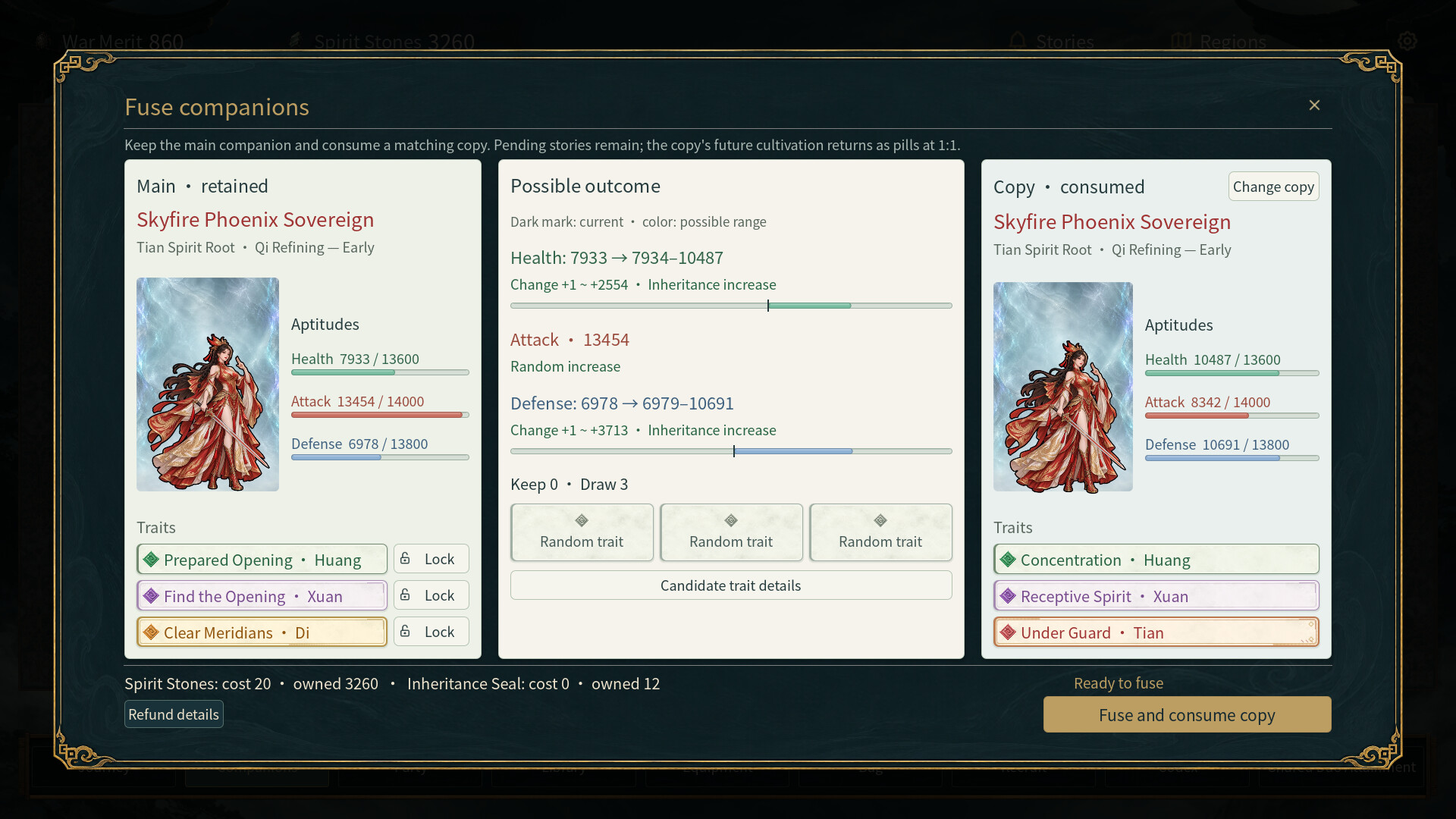Select the Concentration Huang trait on copy
The image size is (1456, 819).
1156,560
